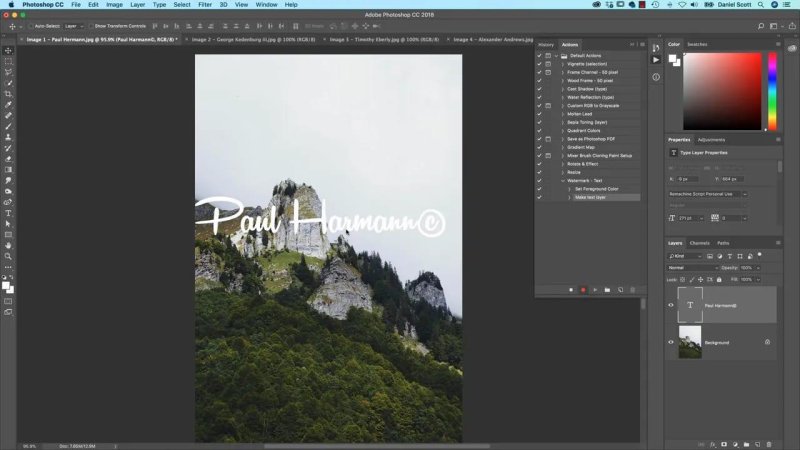Open the Layer menu
Image resolution: width=800 pixels, height=450 pixels.
point(137,5)
